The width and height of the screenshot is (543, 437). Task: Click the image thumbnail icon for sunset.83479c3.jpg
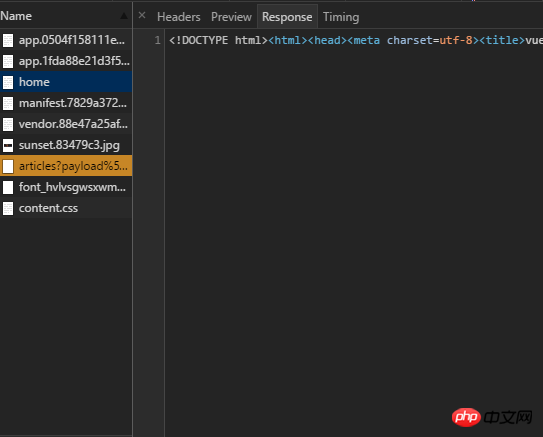point(8,145)
